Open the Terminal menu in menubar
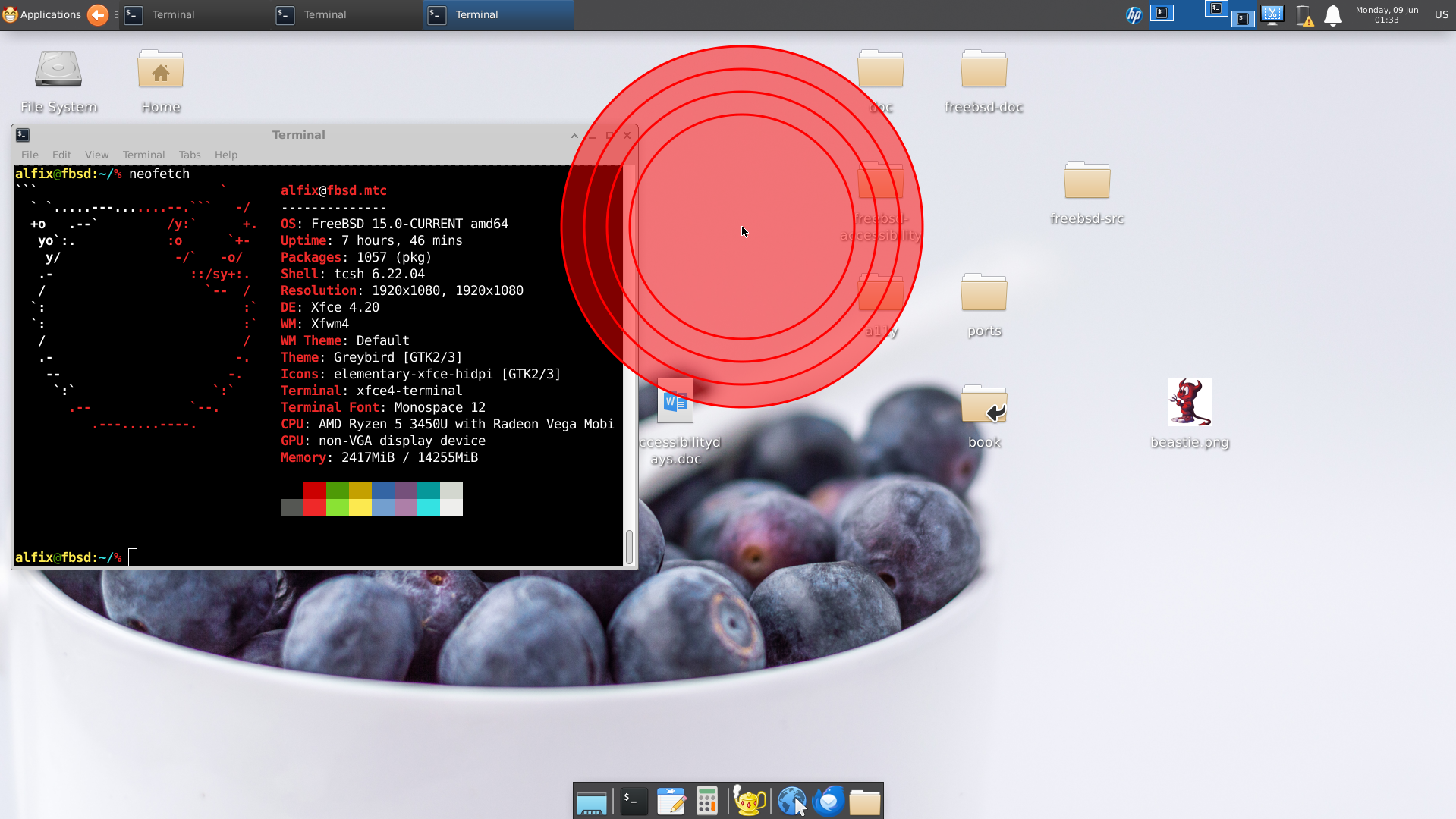The image size is (1456, 819). point(143,155)
